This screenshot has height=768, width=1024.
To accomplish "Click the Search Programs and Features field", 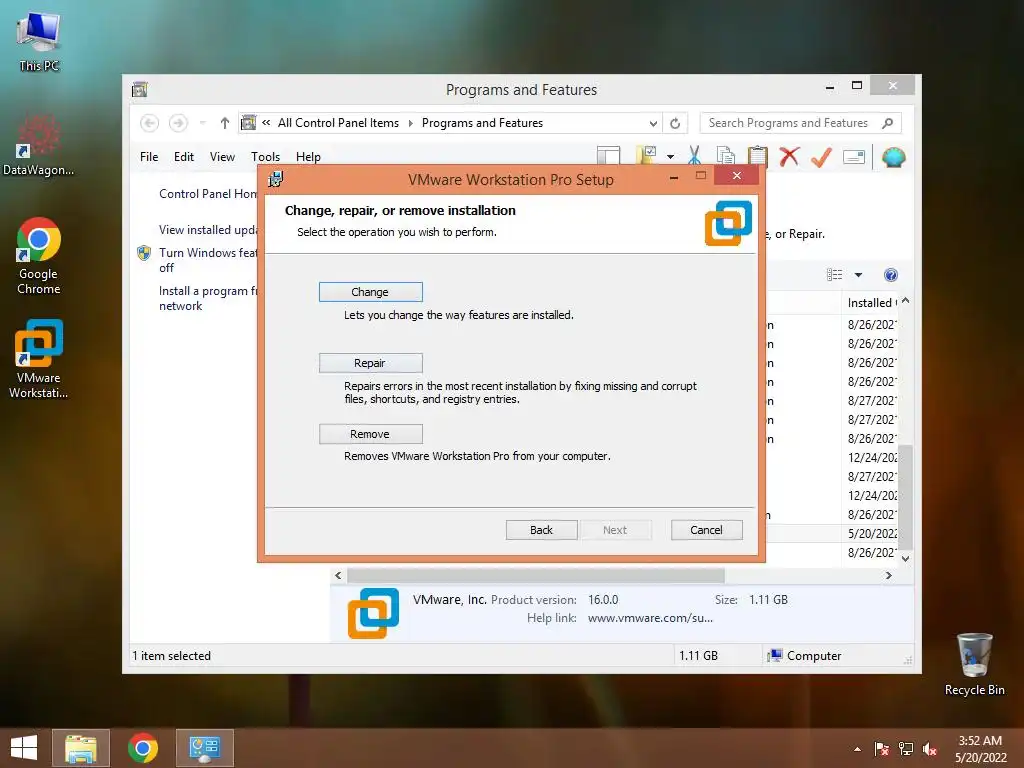I will click(x=790, y=123).
